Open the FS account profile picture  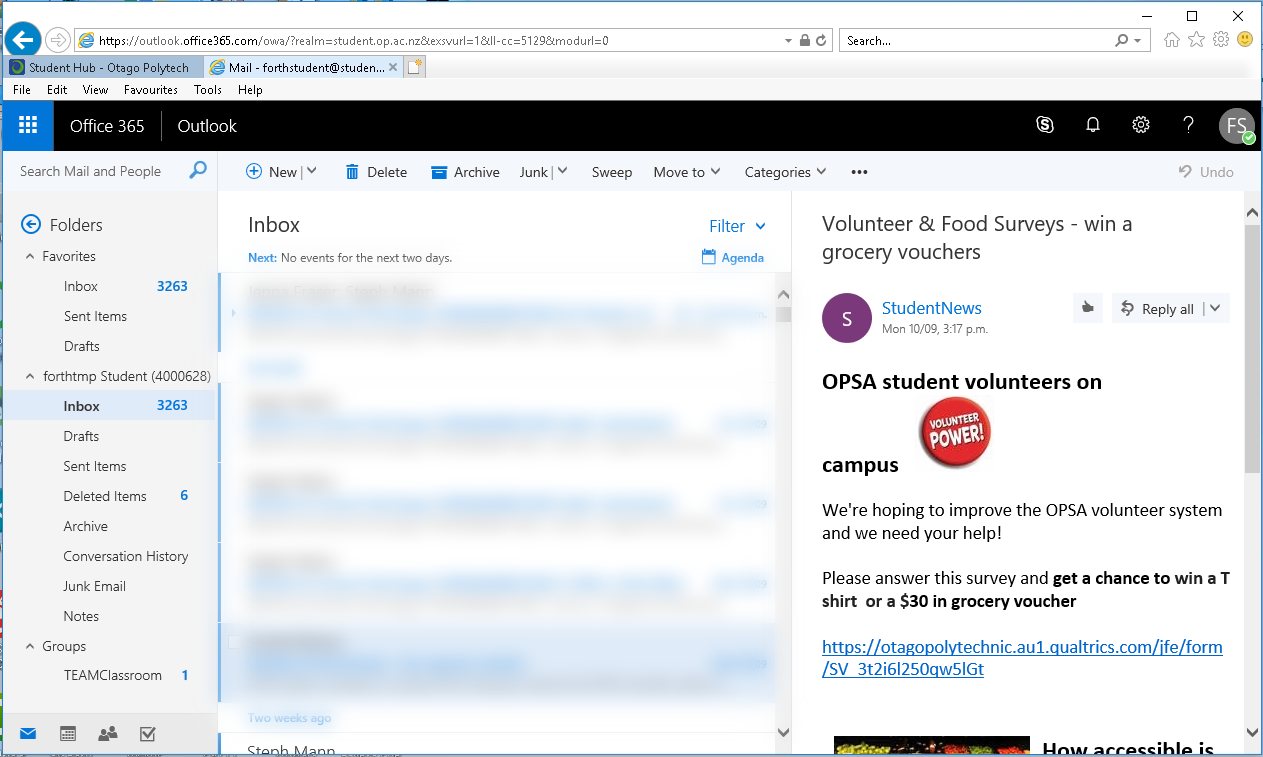1236,126
